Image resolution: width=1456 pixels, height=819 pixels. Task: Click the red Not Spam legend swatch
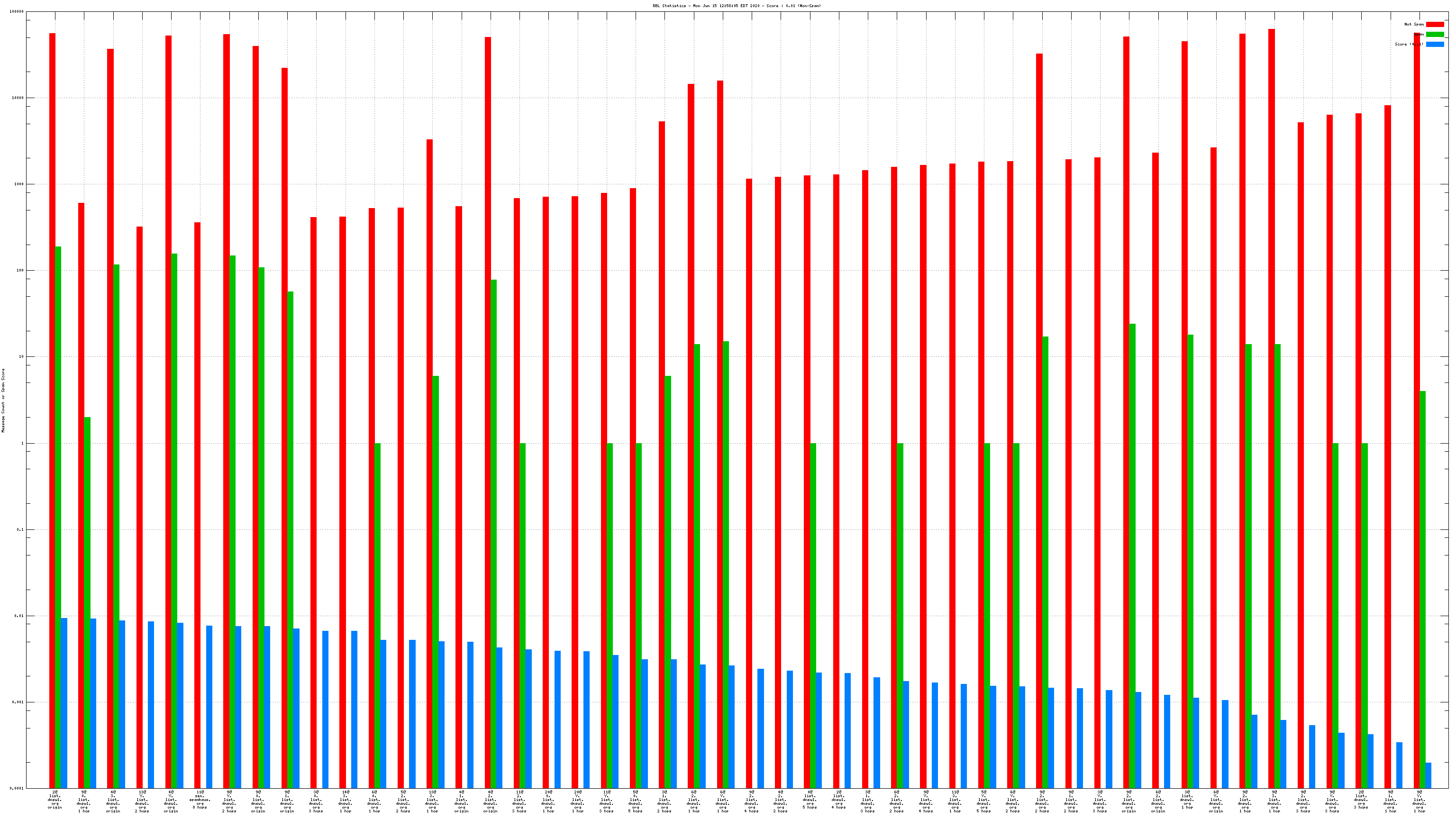tap(1435, 24)
